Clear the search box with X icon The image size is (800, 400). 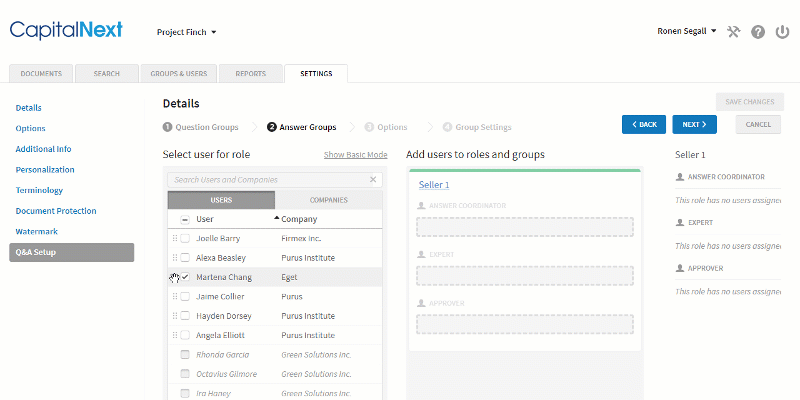point(373,180)
